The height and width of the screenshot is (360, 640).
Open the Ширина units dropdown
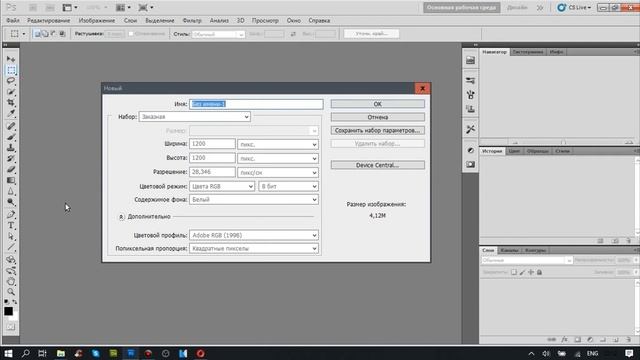(x=278, y=144)
